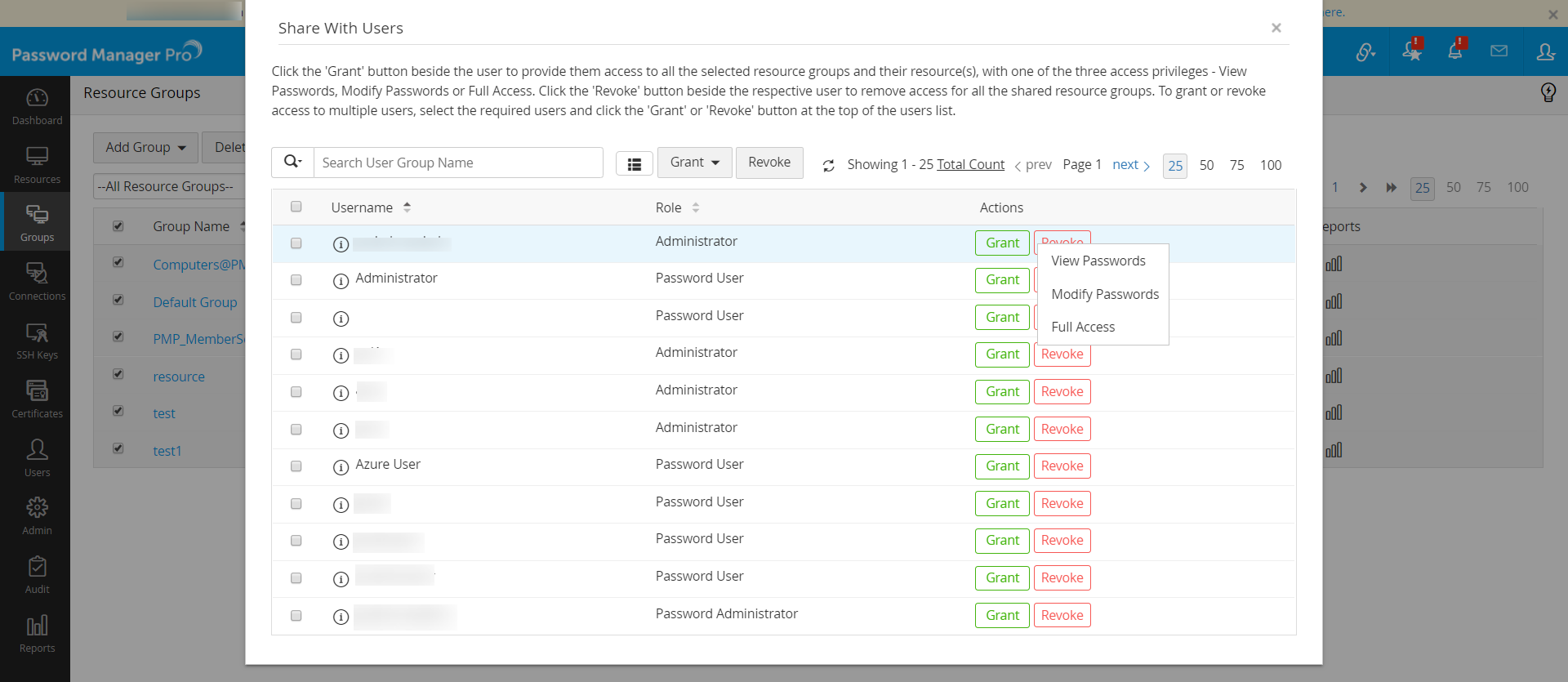This screenshot has width=1568, height=682.
Task: Check the box for Azure User row
Action: click(x=296, y=466)
